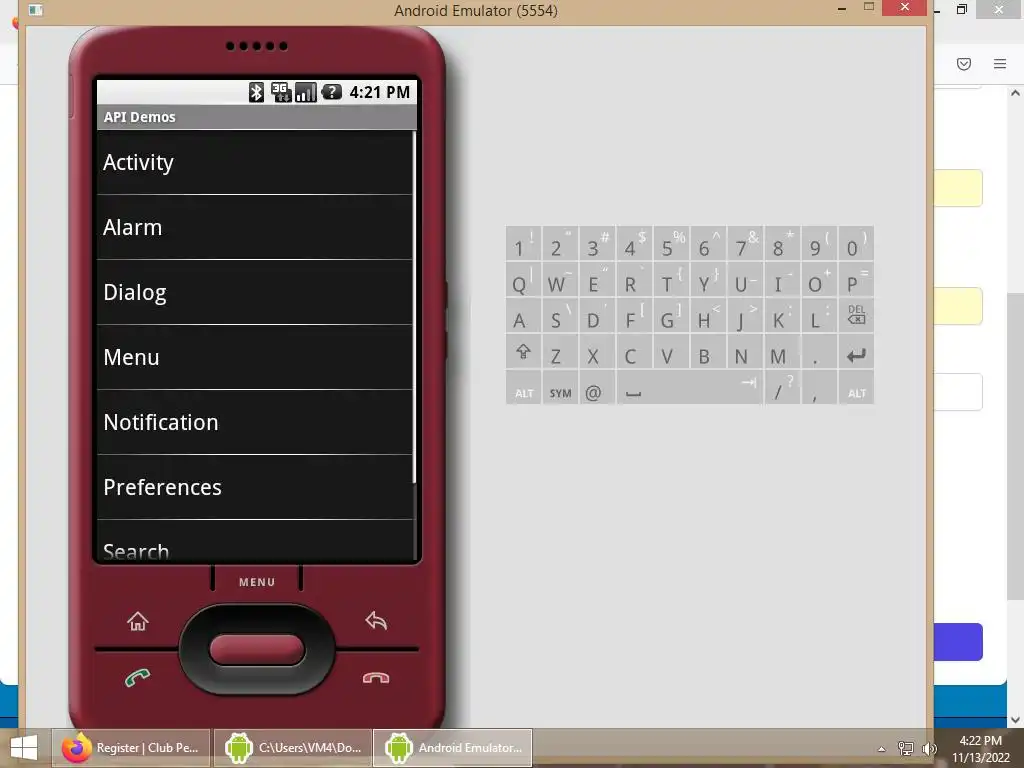Tap the green Call phone button
Viewport: 1024px width, 768px height.
(x=137, y=678)
